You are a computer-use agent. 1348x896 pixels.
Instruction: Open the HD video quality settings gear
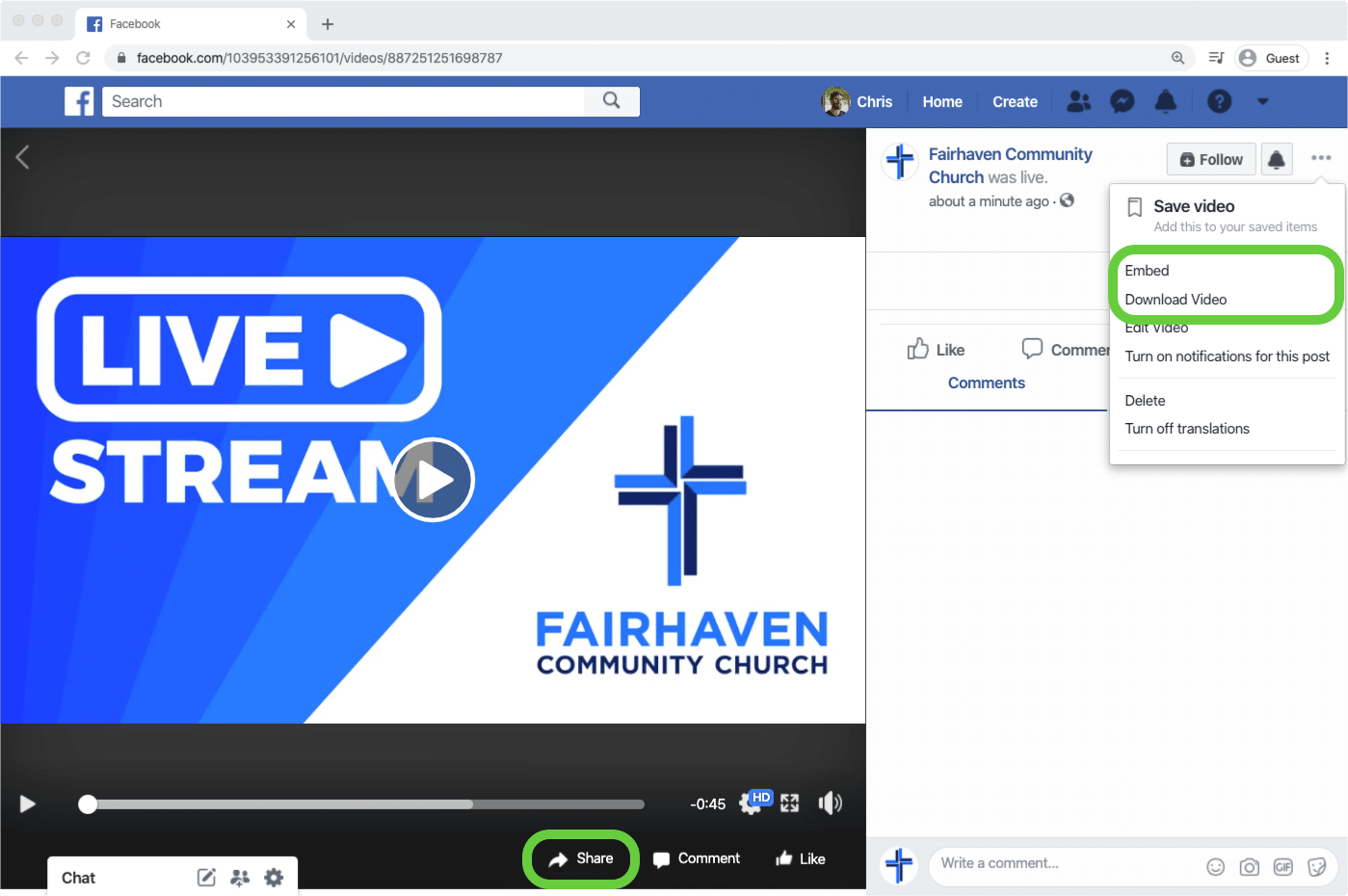(754, 802)
